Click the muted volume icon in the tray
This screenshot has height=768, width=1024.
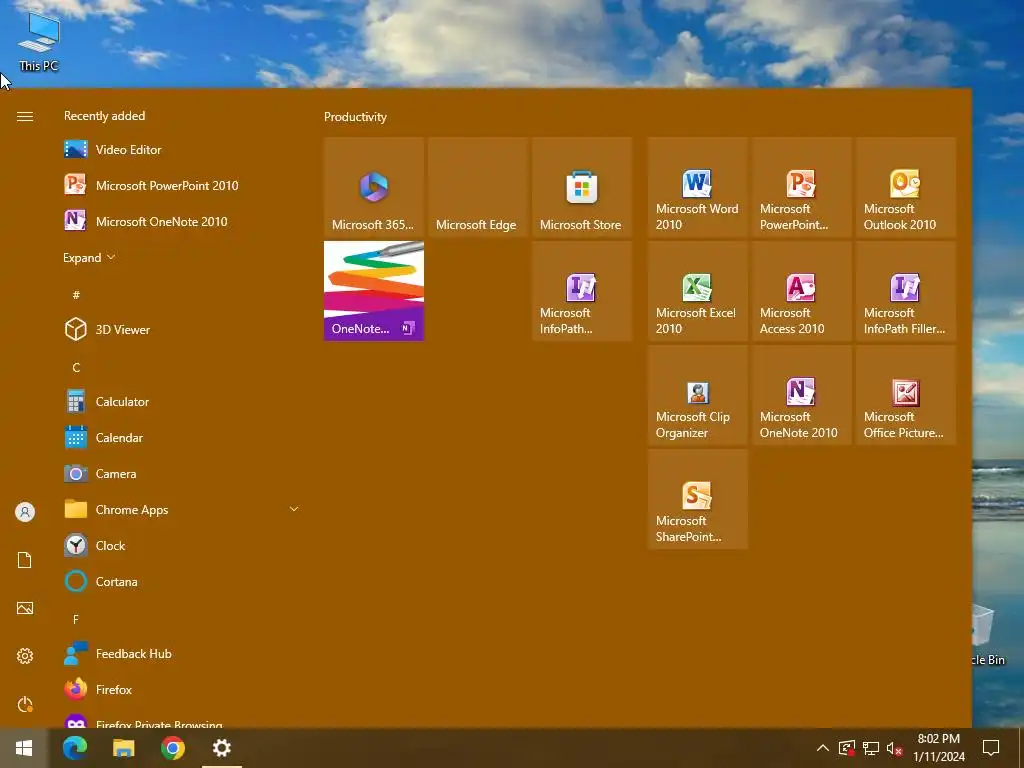[895, 748]
